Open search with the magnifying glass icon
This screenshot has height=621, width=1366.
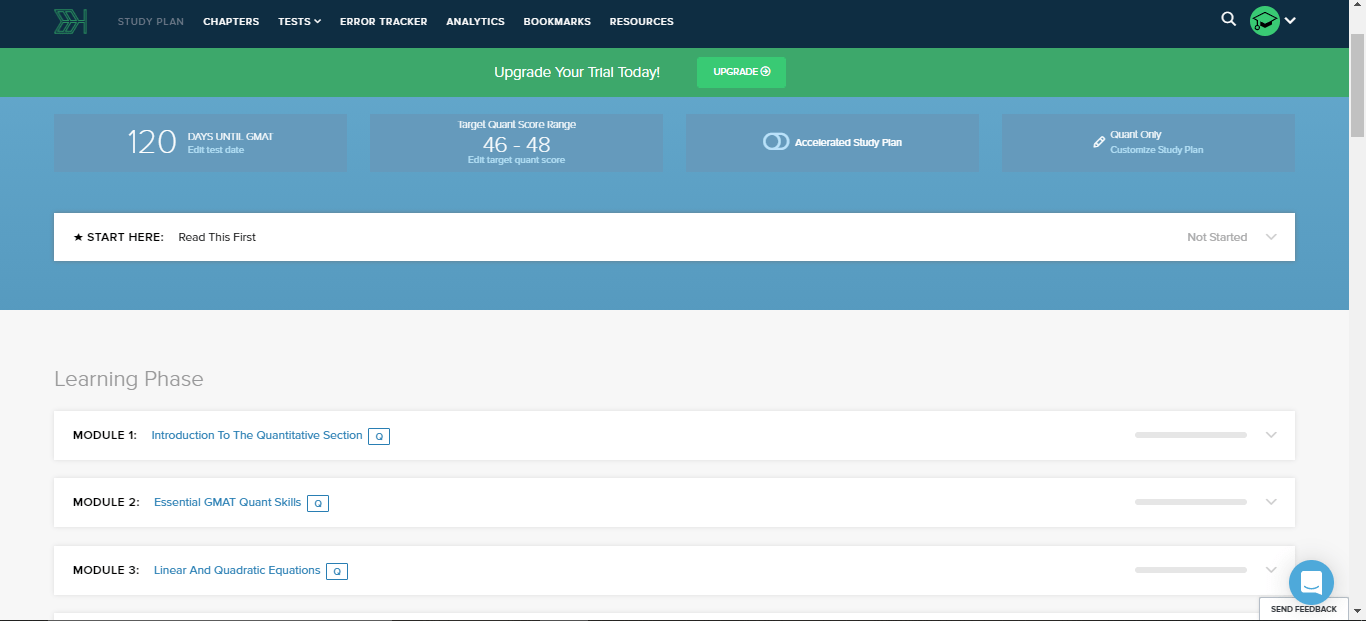[1229, 19]
